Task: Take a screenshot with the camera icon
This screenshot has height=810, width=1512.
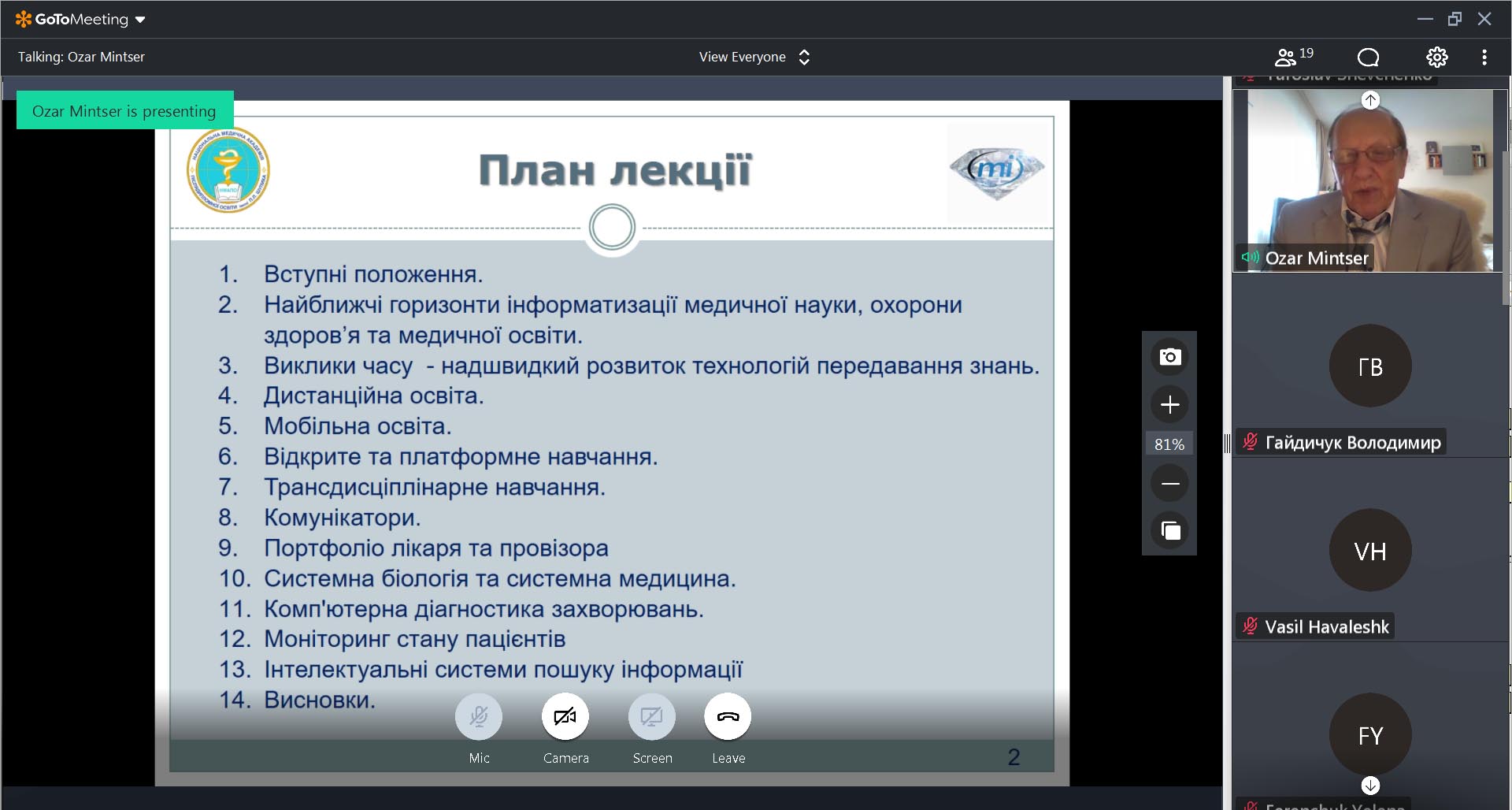Action: click(1170, 357)
